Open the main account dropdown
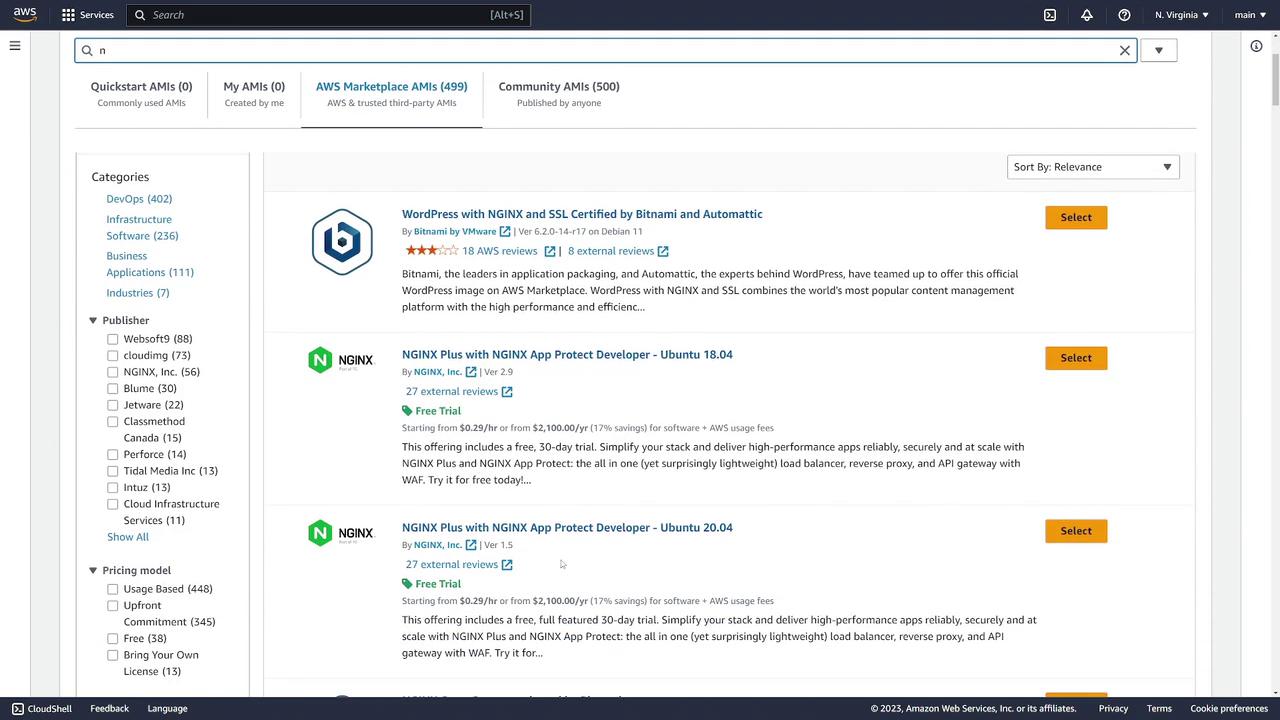 point(1251,15)
